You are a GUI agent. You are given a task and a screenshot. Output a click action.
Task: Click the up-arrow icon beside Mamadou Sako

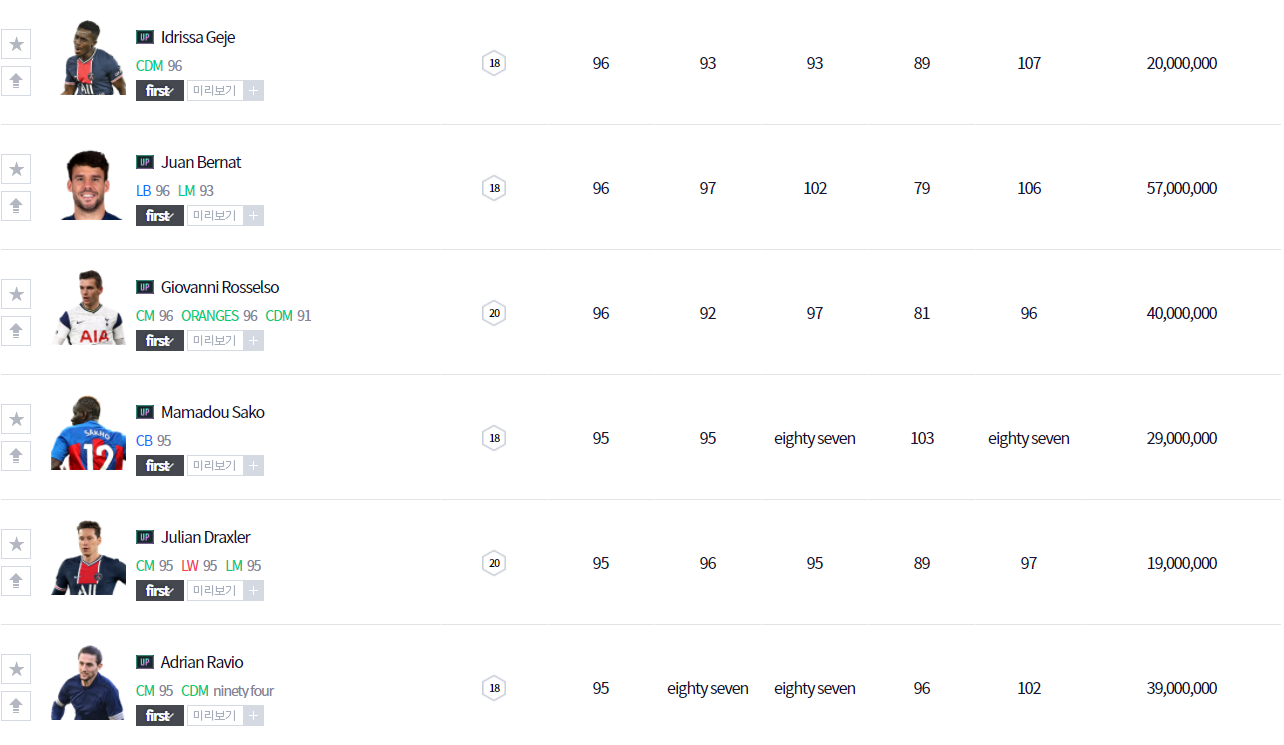tap(16, 456)
